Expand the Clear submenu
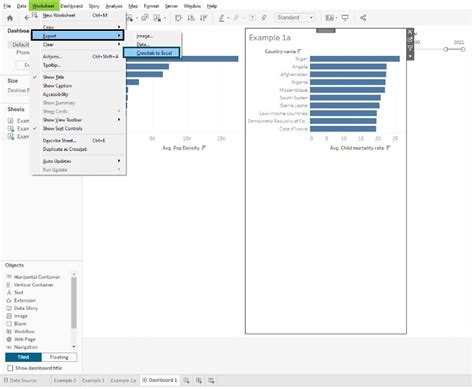 tap(79, 44)
